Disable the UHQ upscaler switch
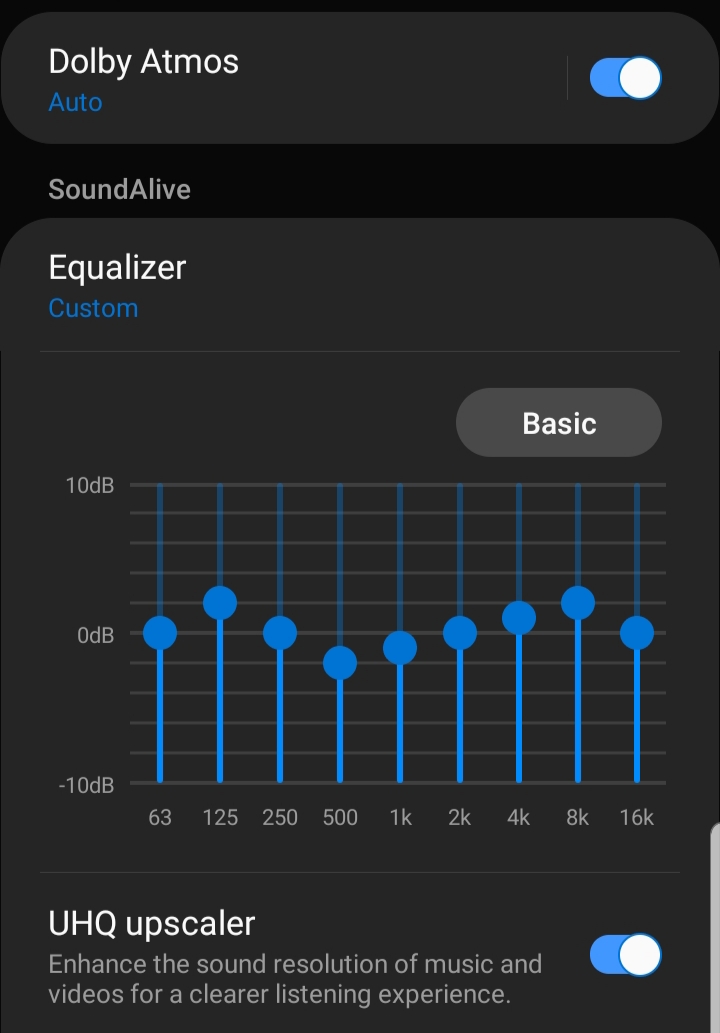720x1033 pixels. point(626,955)
